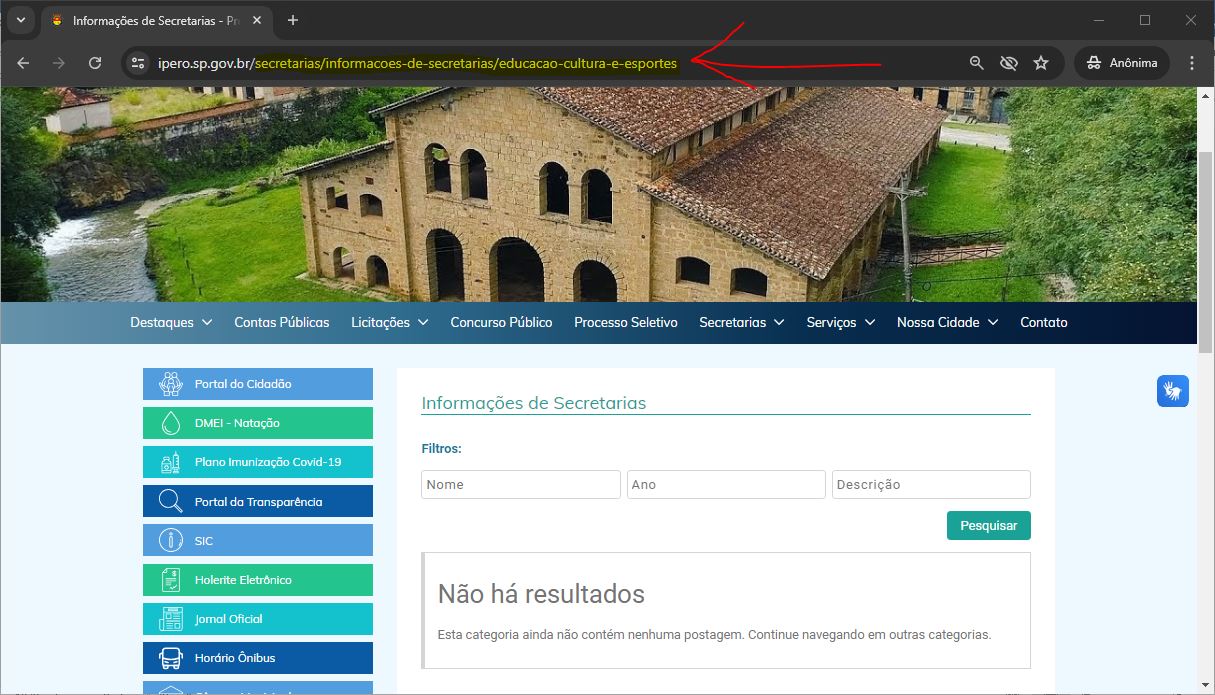The image size is (1215, 695).
Task: Go to the Concurso Público page
Action: (x=501, y=322)
